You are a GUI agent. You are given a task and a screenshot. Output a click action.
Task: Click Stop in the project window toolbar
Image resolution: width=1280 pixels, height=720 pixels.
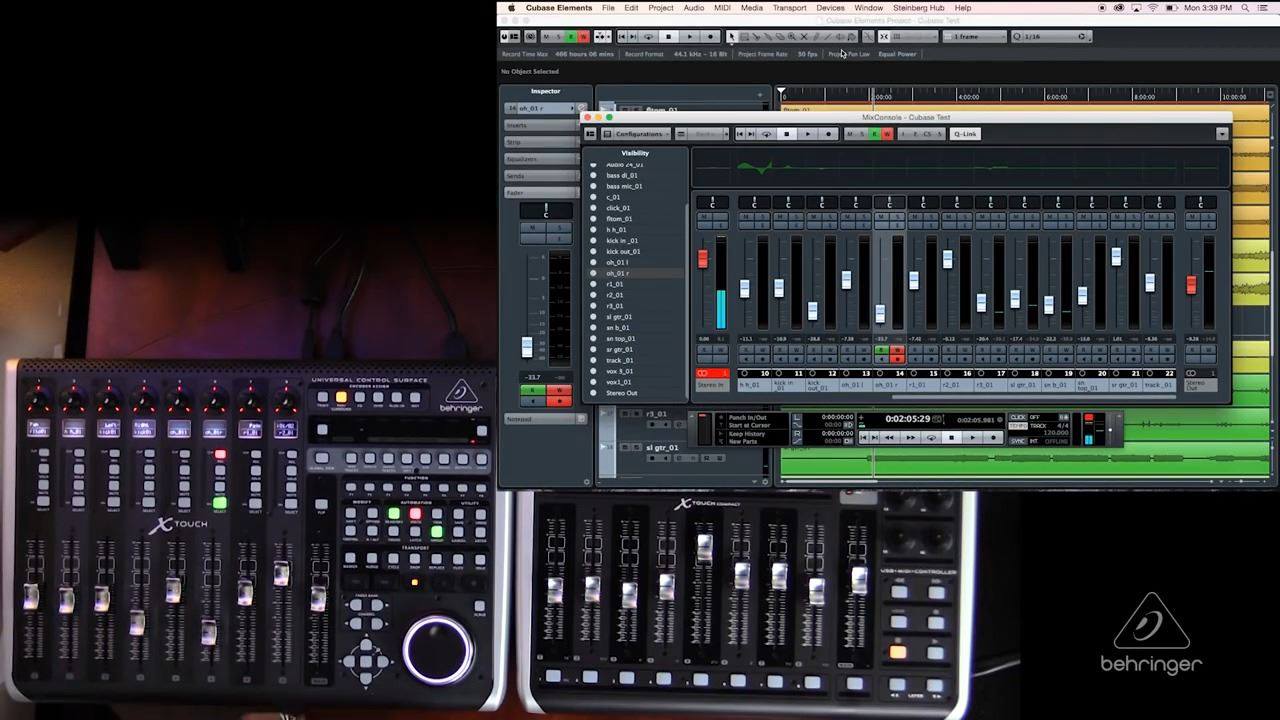[x=669, y=37]
